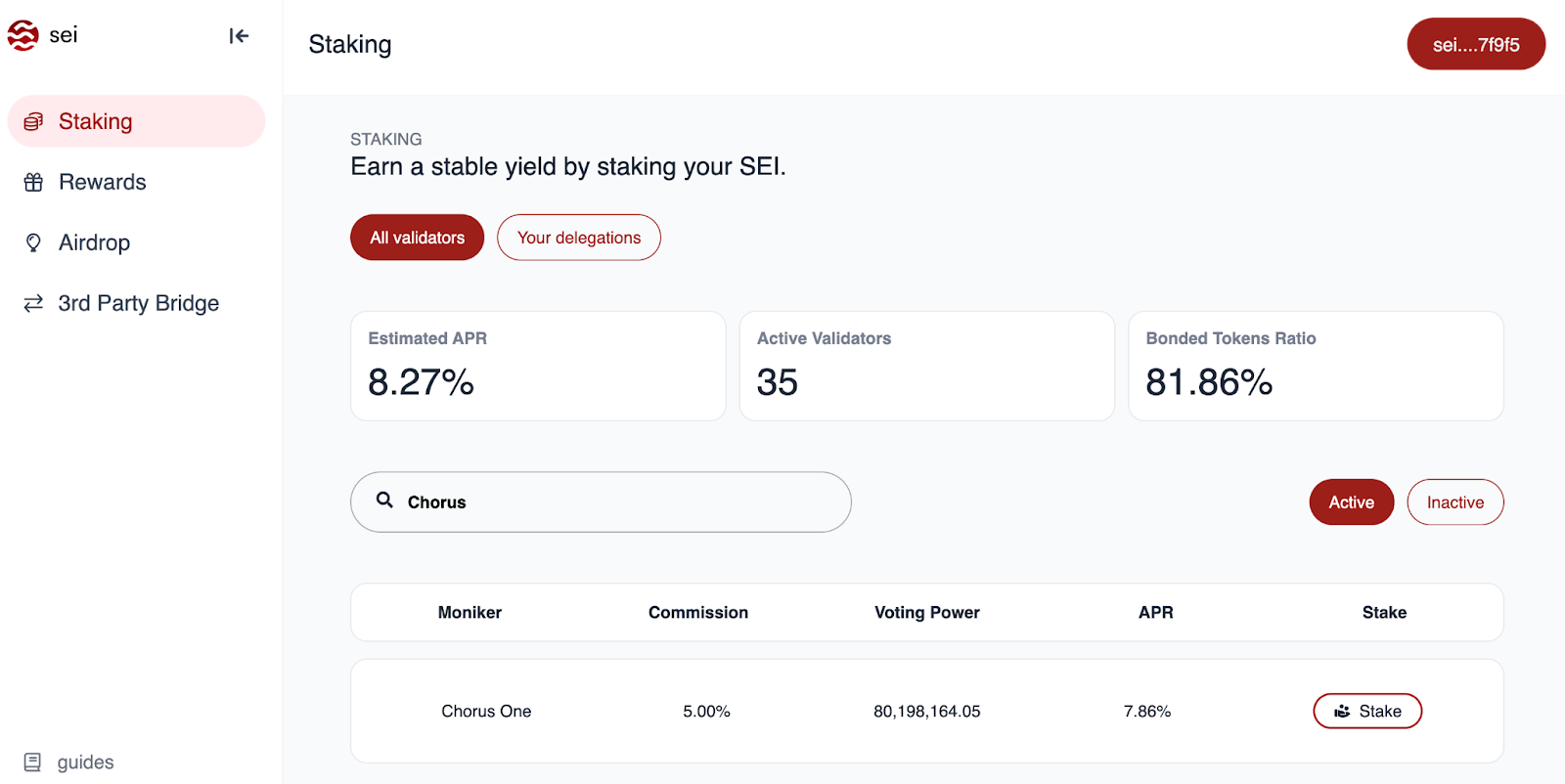The image size is (1565, 784).
Task: Select the All validators tab
Action: pos(417,238)
